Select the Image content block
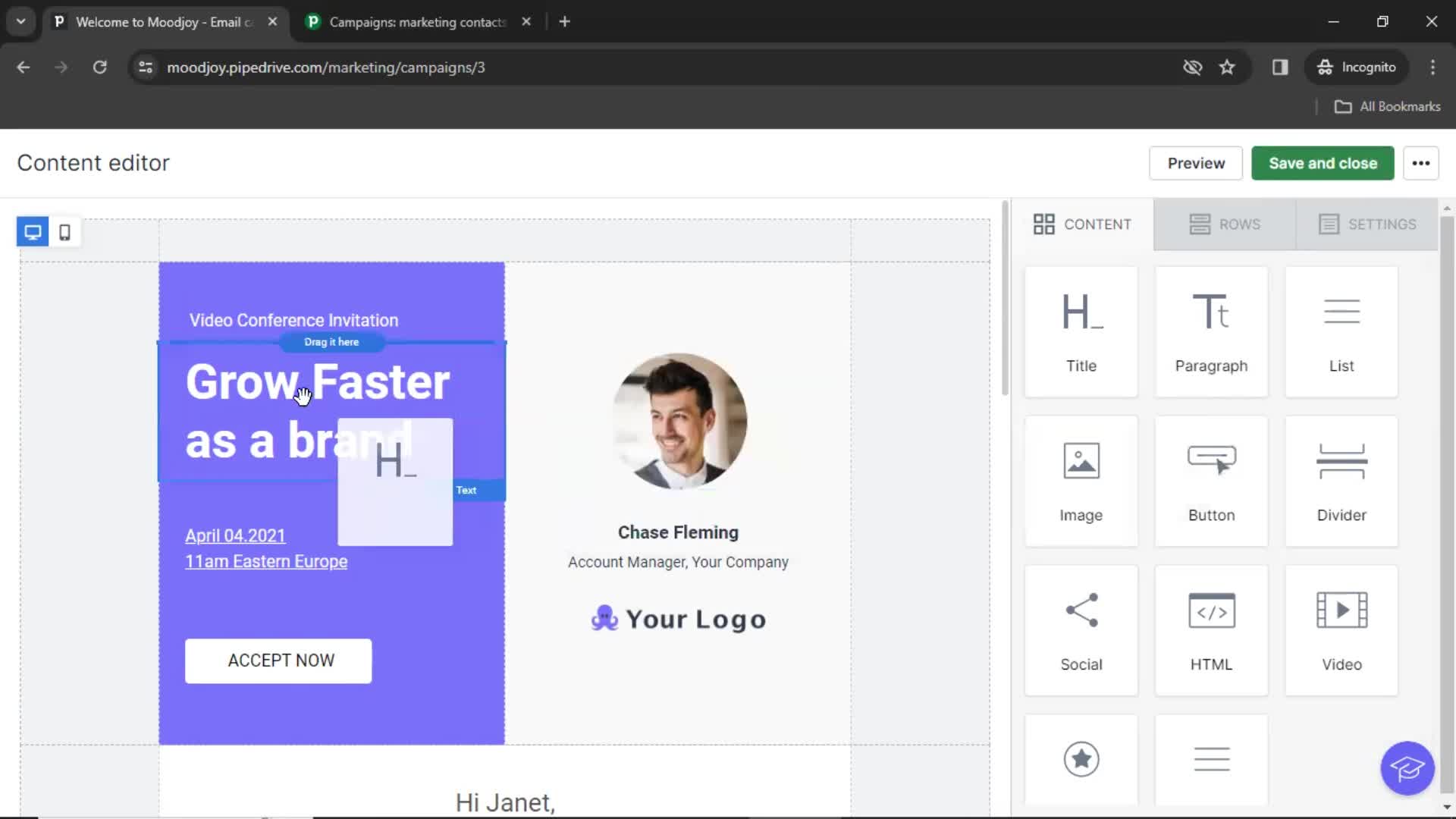This screenshot has width=1456, height=819. tap(1081, 481)
